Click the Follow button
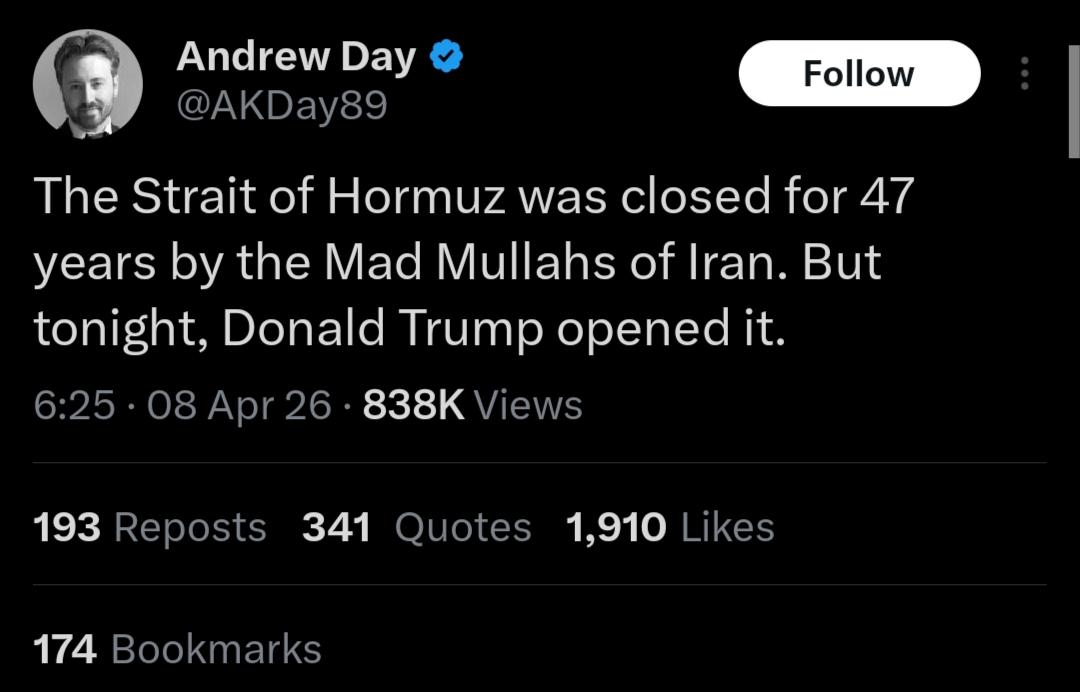 [859, 74]
